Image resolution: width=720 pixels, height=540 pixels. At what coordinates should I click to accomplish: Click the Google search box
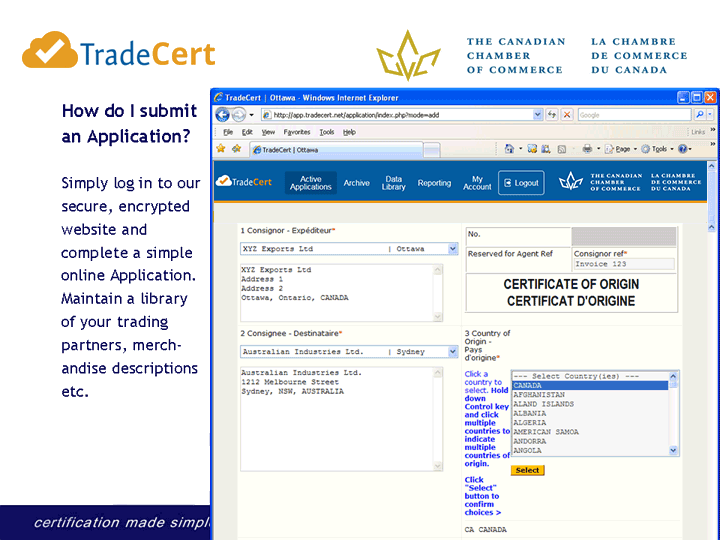634,115
